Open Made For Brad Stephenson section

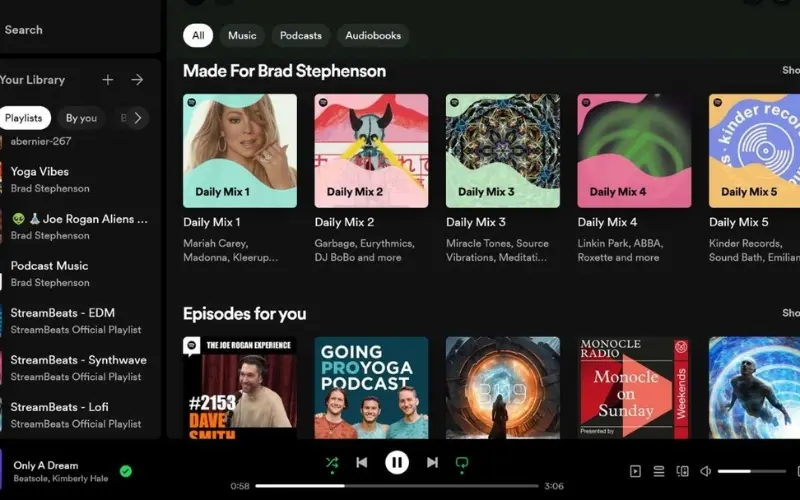click(284, 71)
